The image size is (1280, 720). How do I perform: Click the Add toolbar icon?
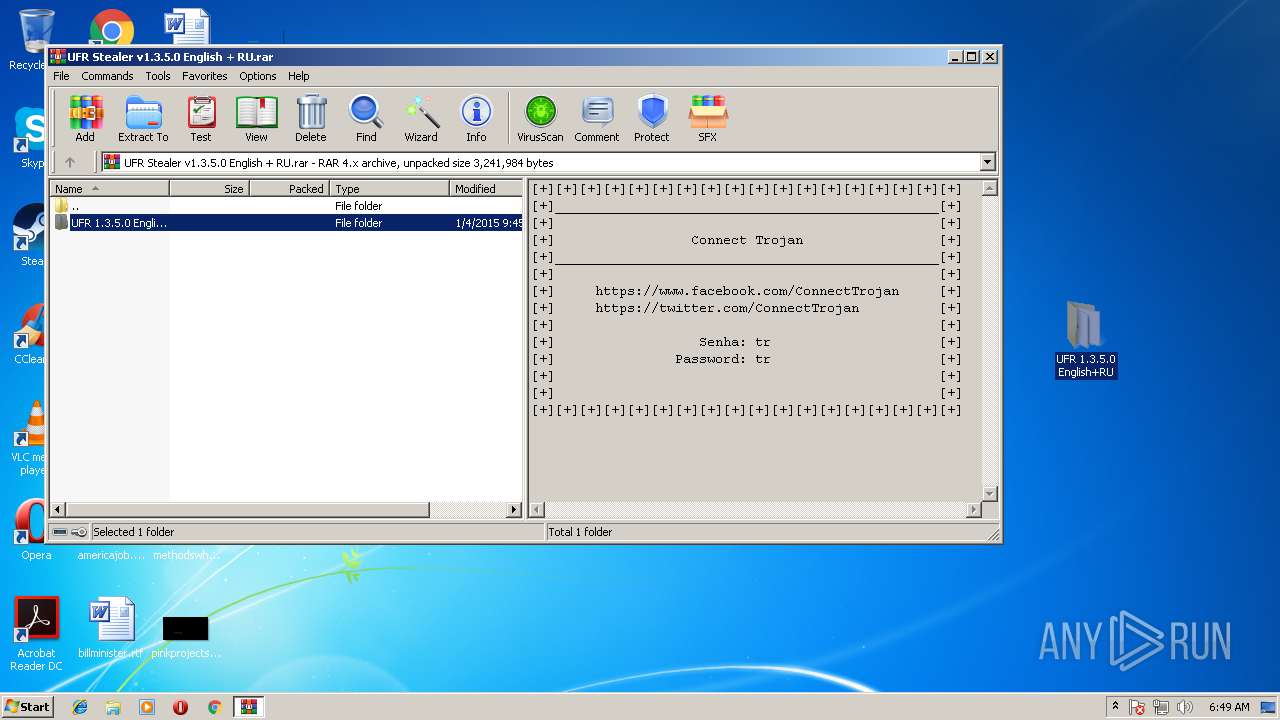(85, 119)
